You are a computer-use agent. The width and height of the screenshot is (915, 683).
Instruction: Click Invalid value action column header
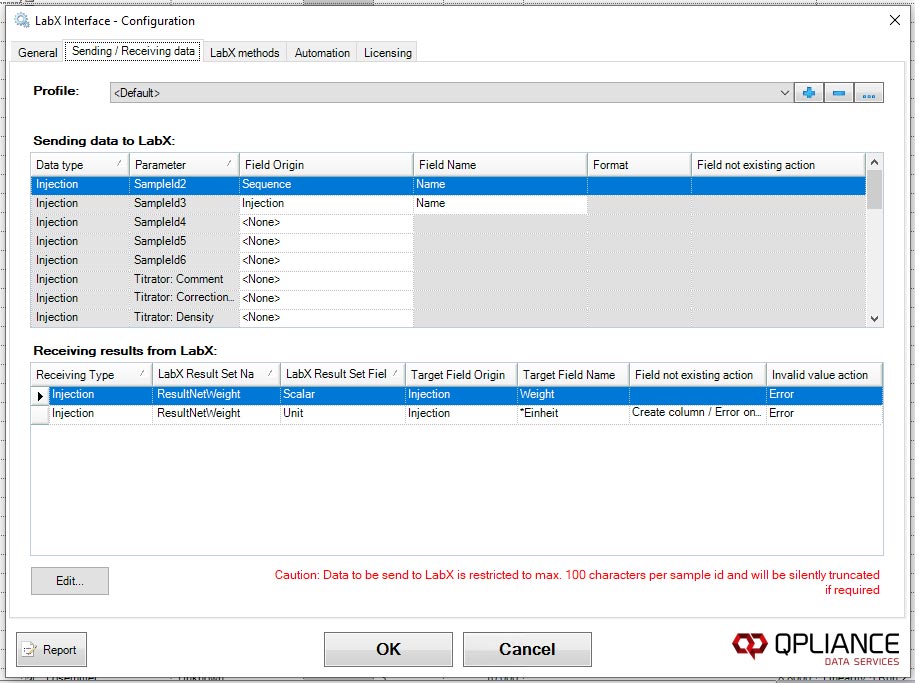coord(824,375)
